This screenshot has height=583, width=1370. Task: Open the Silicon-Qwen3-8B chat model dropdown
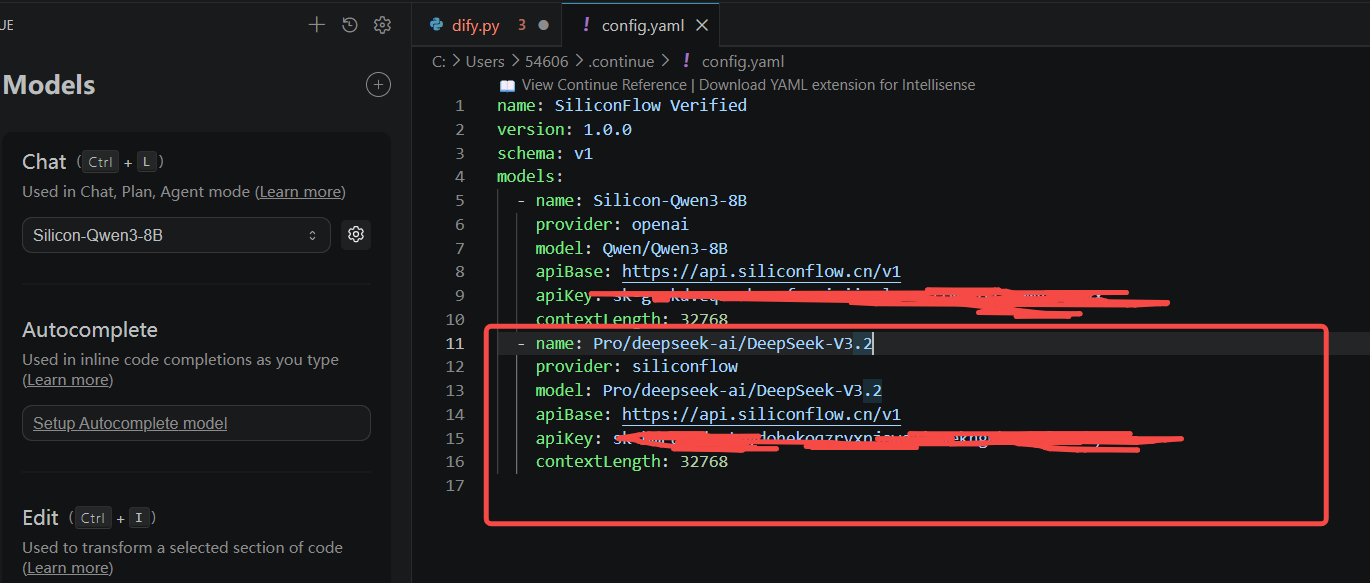point(176,235)
